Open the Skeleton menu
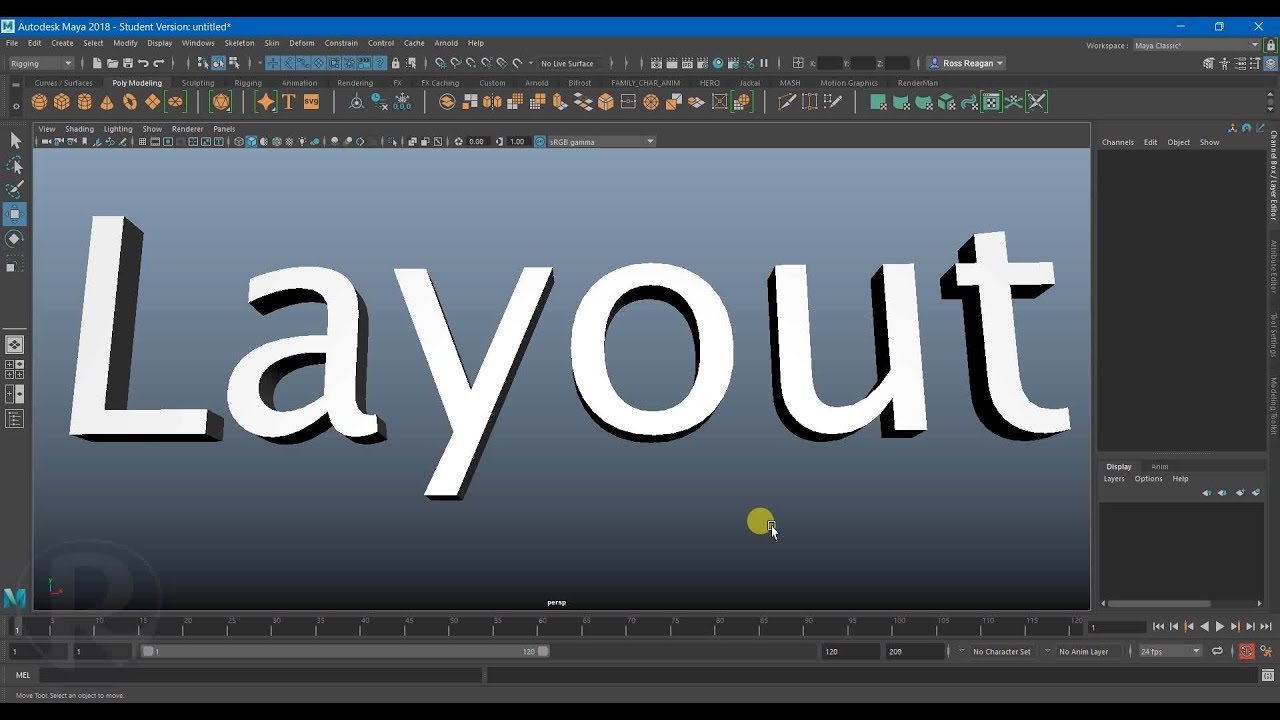The image size is (1280, 720). tap(239, 43)
